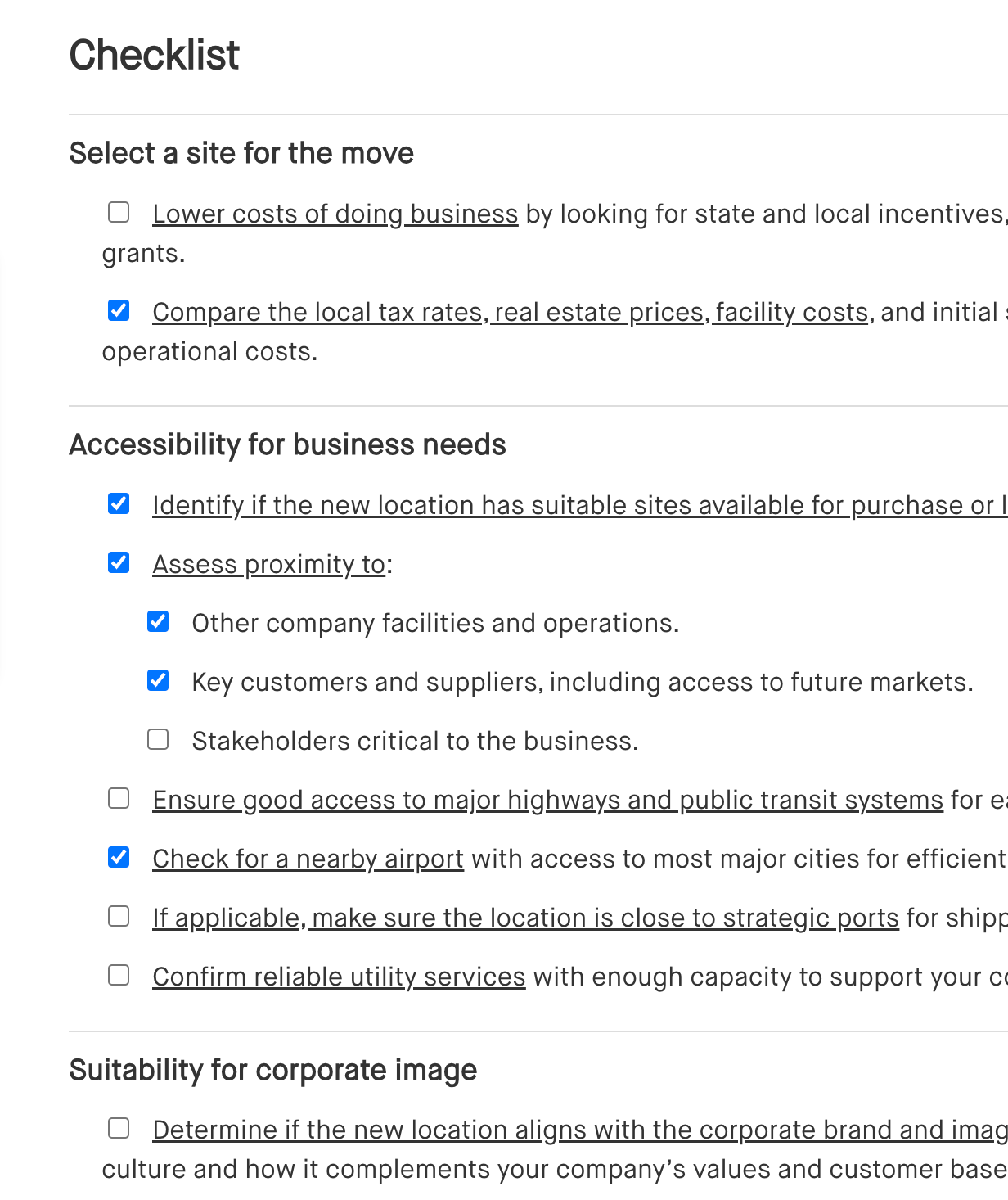
Task: Open the 'Lower costs of doing business' link
Action: [335, 214]
